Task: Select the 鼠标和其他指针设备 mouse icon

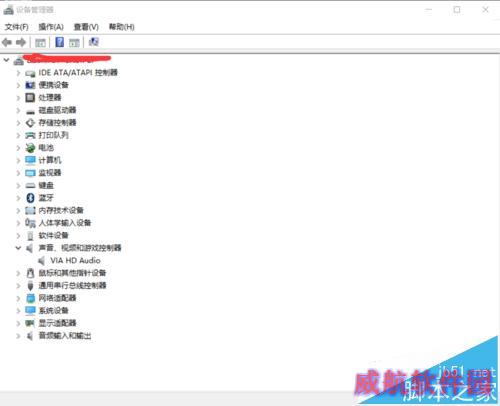Action: pyautogui.click(x=30, y=273)
